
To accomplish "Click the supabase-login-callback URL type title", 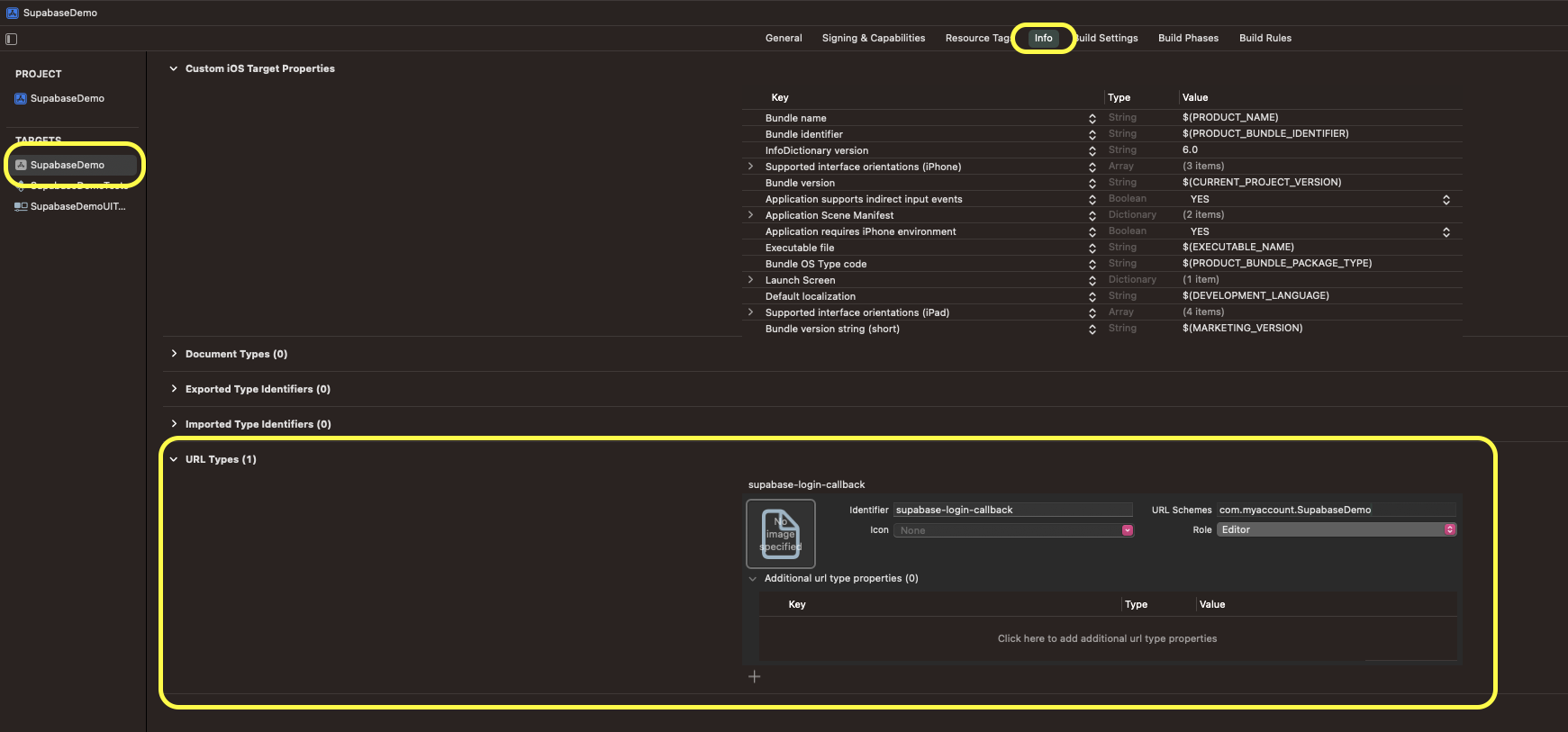I will click(806, 484).
